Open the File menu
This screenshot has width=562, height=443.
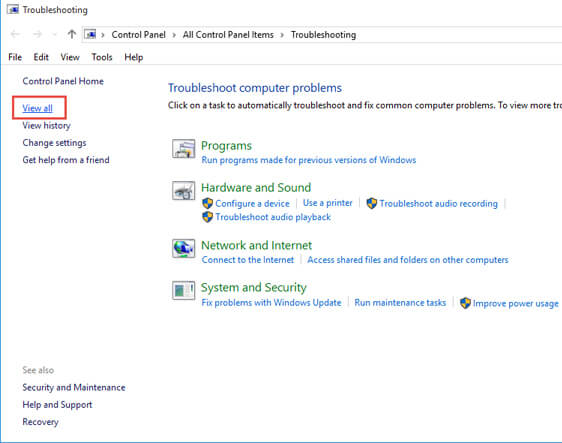(x=15, y=57)
